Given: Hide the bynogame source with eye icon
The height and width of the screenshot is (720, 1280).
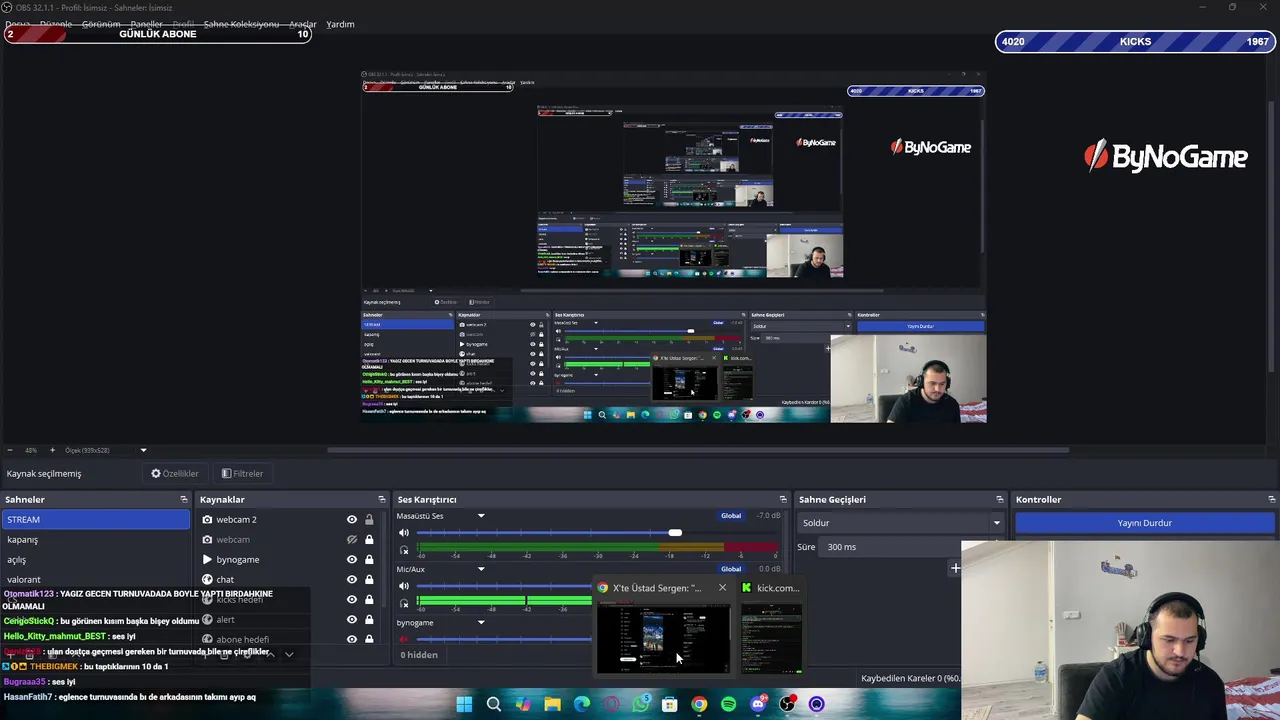Looking at the screenshot, I should (x=352, y=560).
